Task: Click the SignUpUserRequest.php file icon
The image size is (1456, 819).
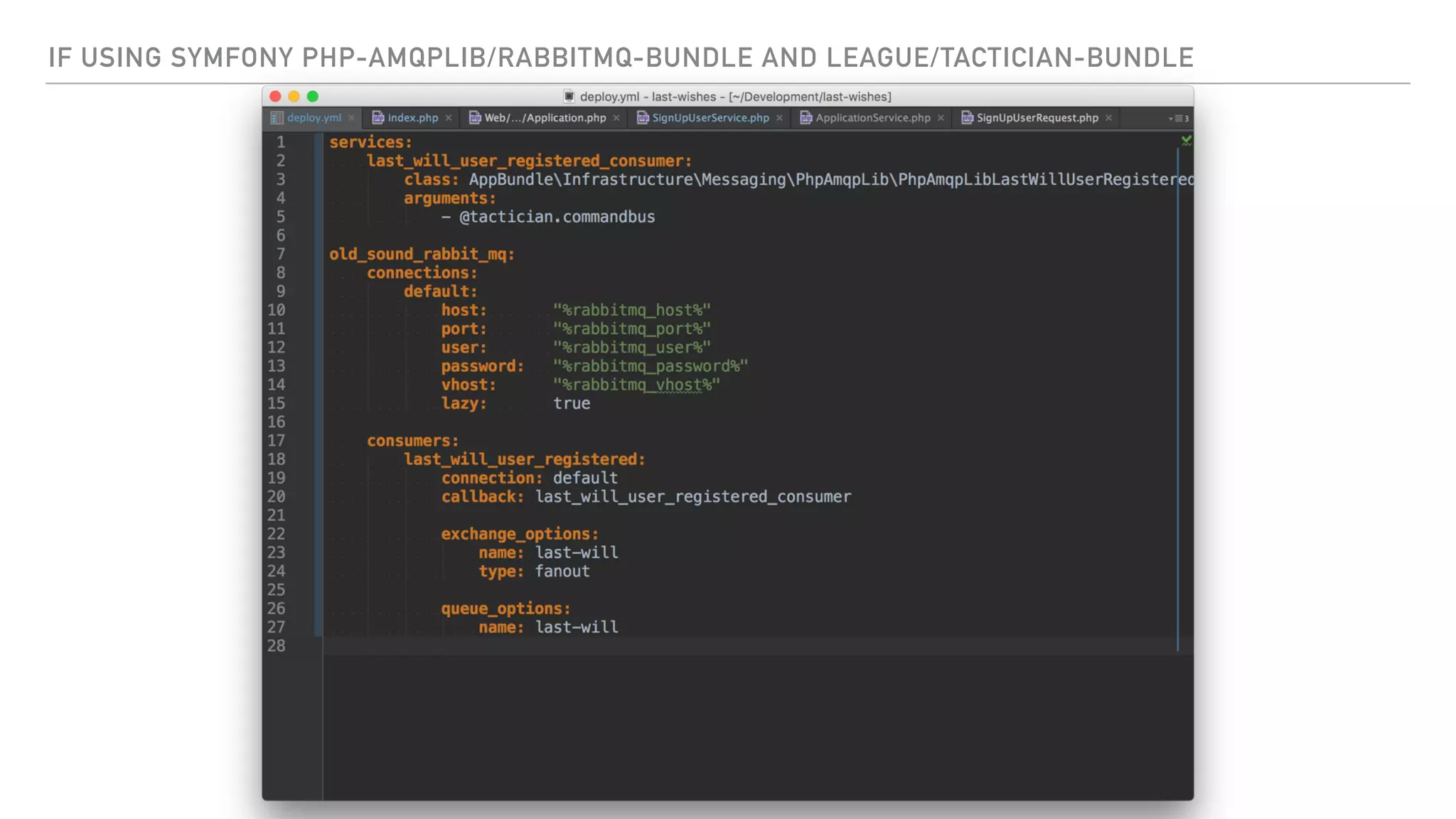Action: click(967, 118)
